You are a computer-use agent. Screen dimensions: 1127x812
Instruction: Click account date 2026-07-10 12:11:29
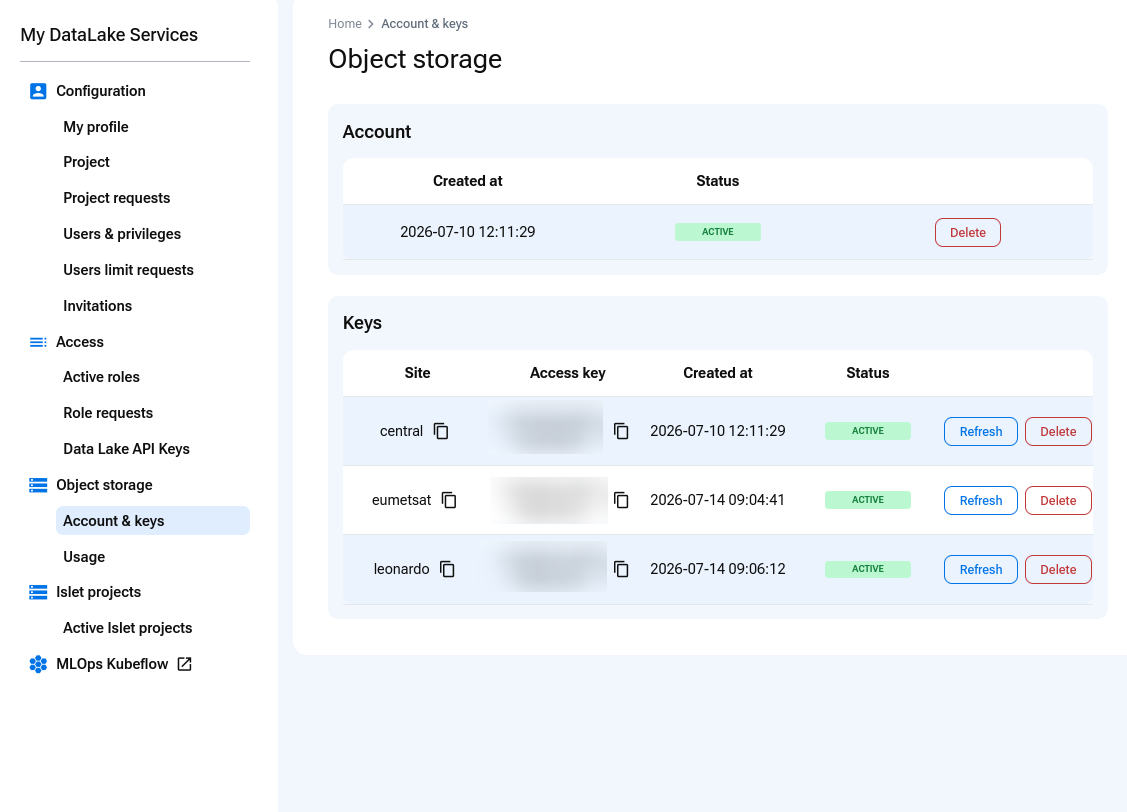pos(468,232)
